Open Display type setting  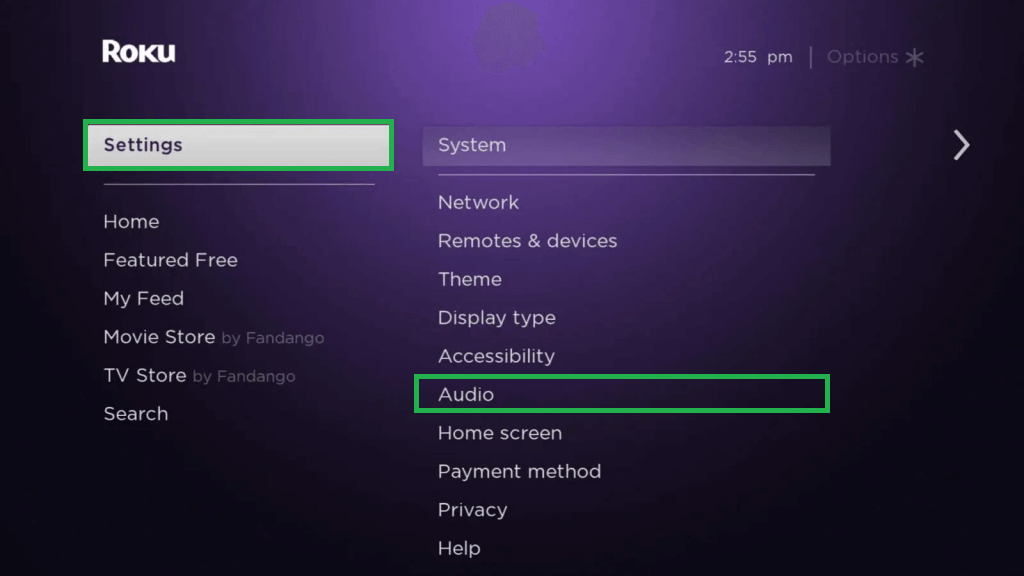[496, 318]
